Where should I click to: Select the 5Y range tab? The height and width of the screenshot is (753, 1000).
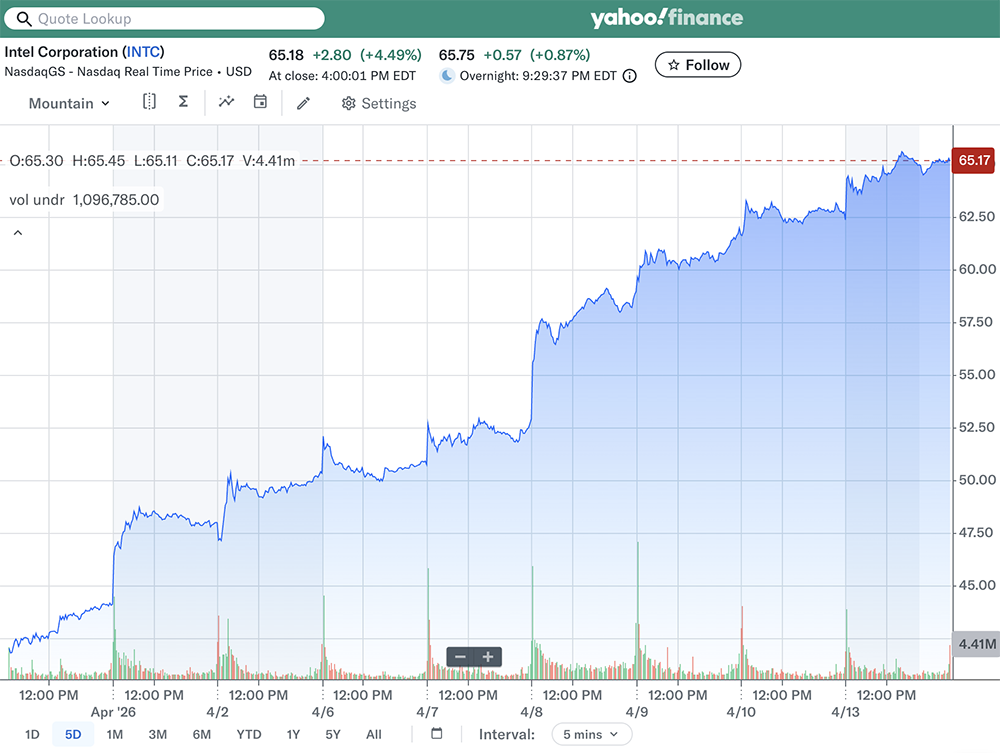(x=333, y=734)
